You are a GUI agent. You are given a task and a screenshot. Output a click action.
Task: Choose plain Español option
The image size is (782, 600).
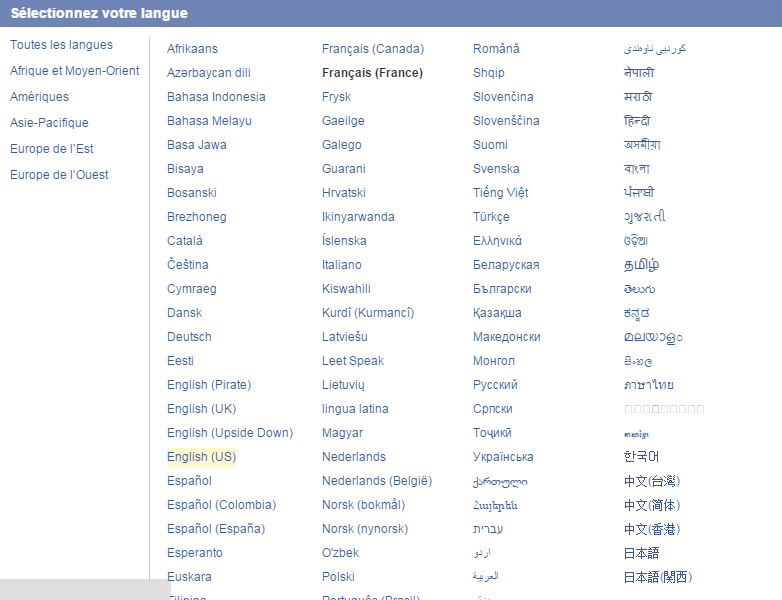[190, 481]
